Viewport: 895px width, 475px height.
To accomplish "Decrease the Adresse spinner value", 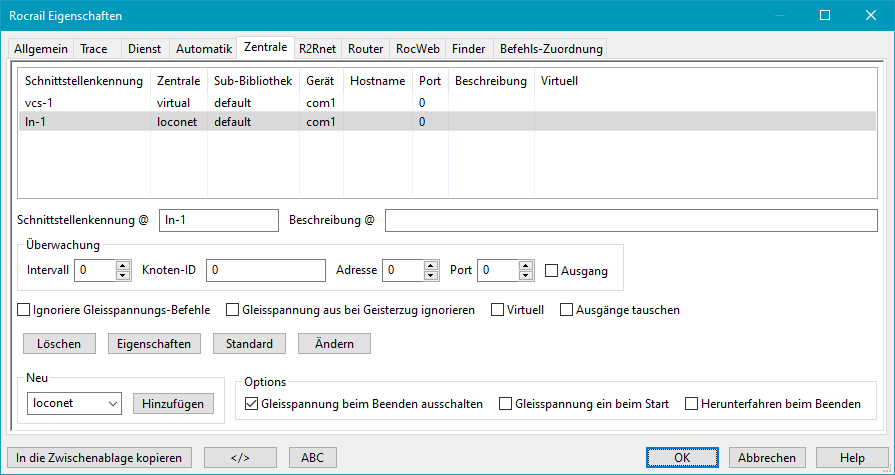I will pos(431,275).
